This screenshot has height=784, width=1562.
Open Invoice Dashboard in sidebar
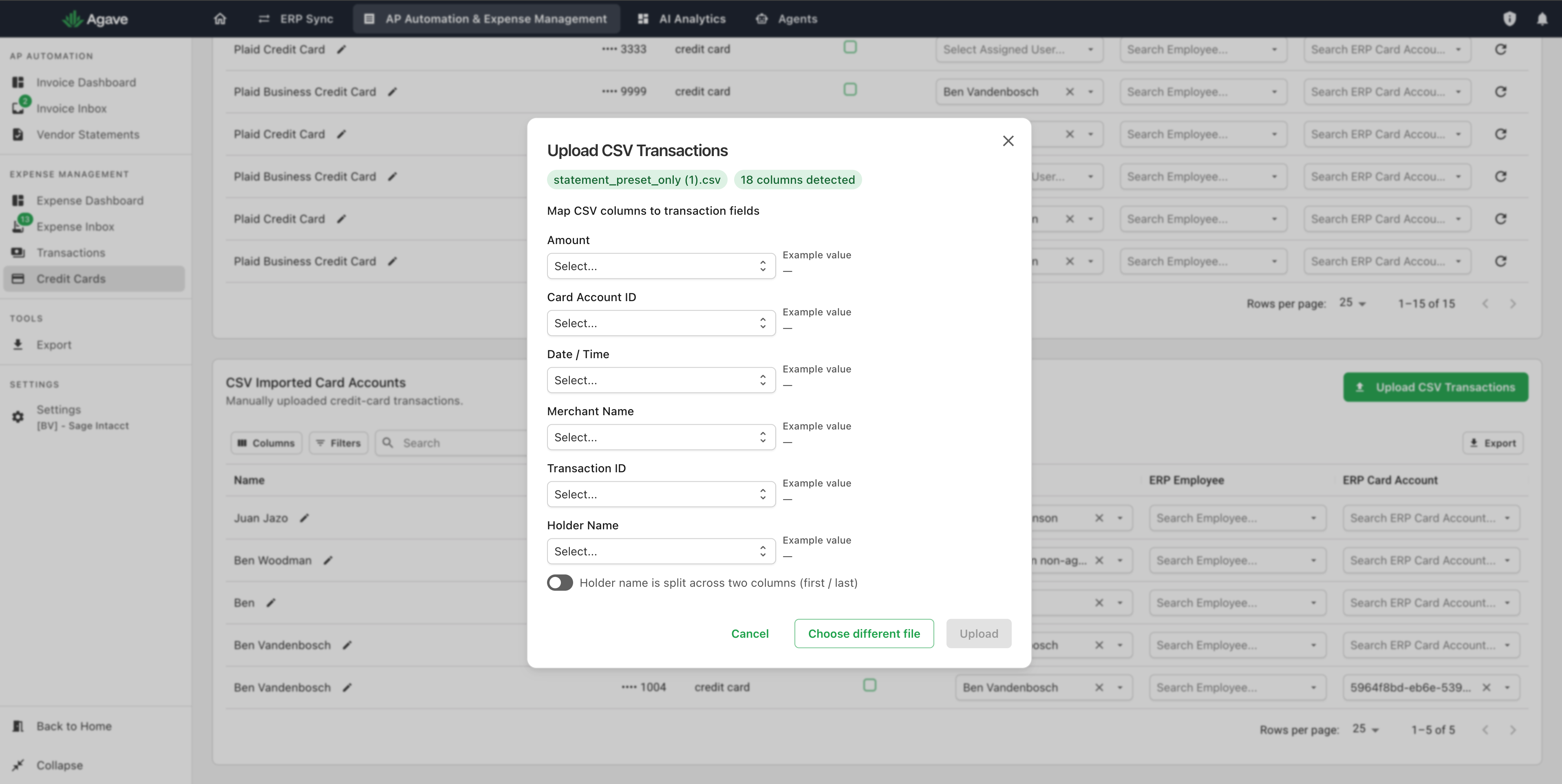tap(86, 82)
